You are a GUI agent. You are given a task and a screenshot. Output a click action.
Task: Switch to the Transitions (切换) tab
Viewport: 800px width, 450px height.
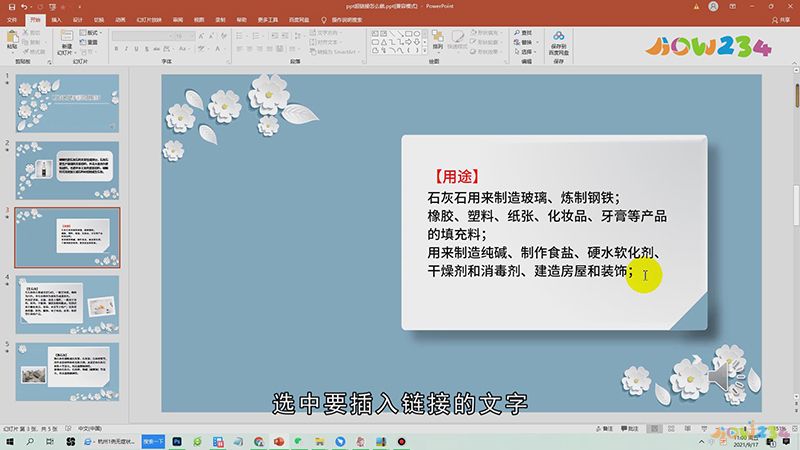[99, 20]
